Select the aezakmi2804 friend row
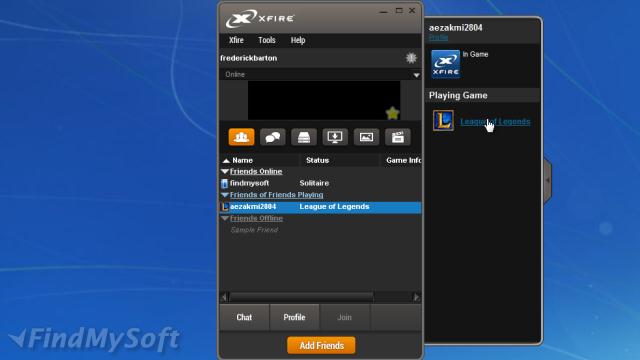Viewport: 640px width, 360px height. [x=321, y=207]
